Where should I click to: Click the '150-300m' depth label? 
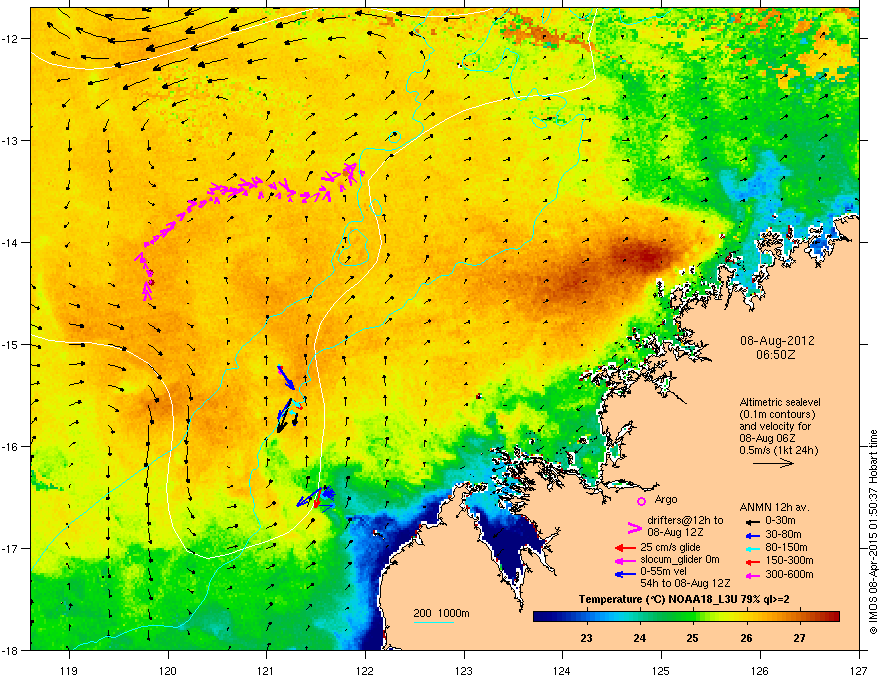tap(789, 560)
